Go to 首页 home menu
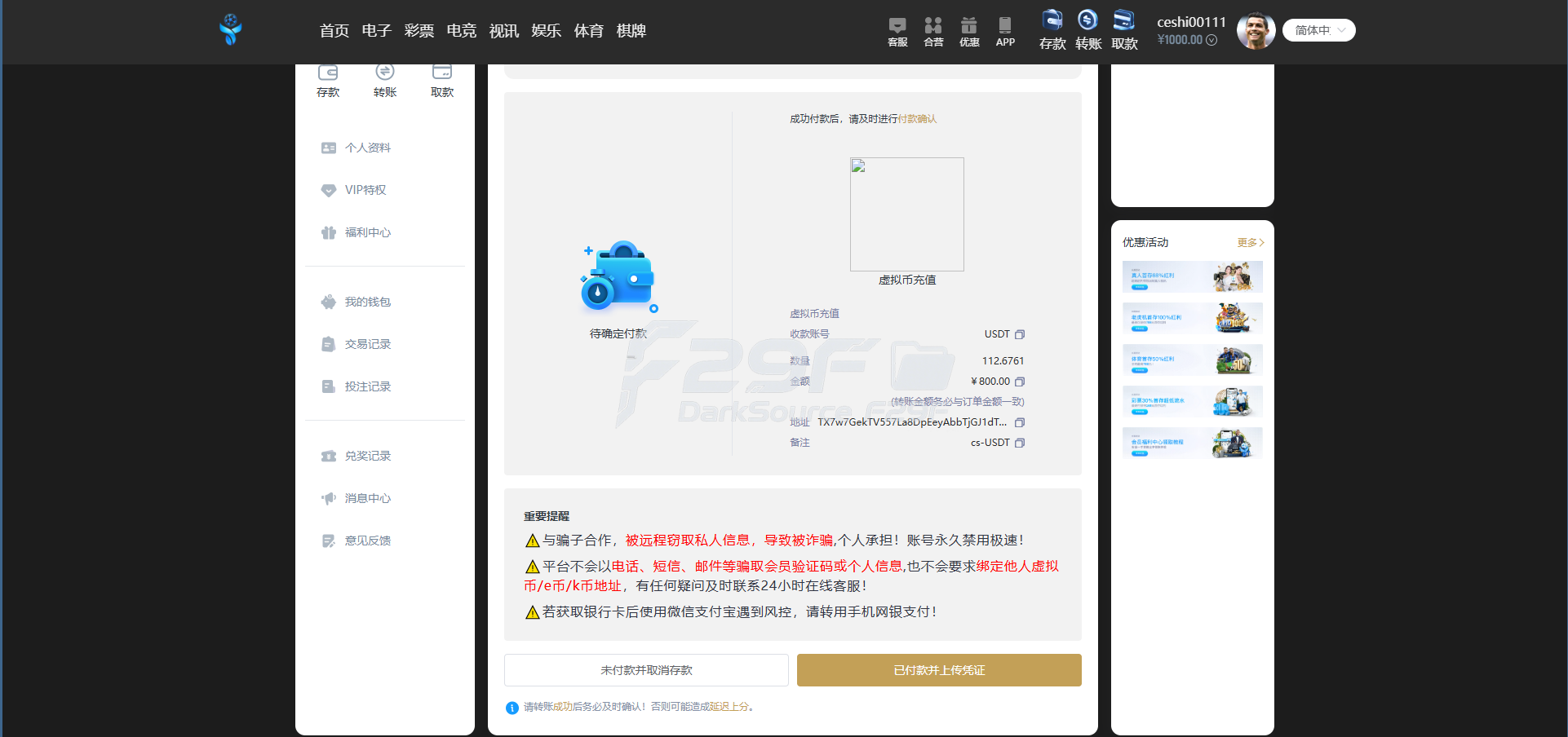This screenshot has width=1568, height=737. 334,30
